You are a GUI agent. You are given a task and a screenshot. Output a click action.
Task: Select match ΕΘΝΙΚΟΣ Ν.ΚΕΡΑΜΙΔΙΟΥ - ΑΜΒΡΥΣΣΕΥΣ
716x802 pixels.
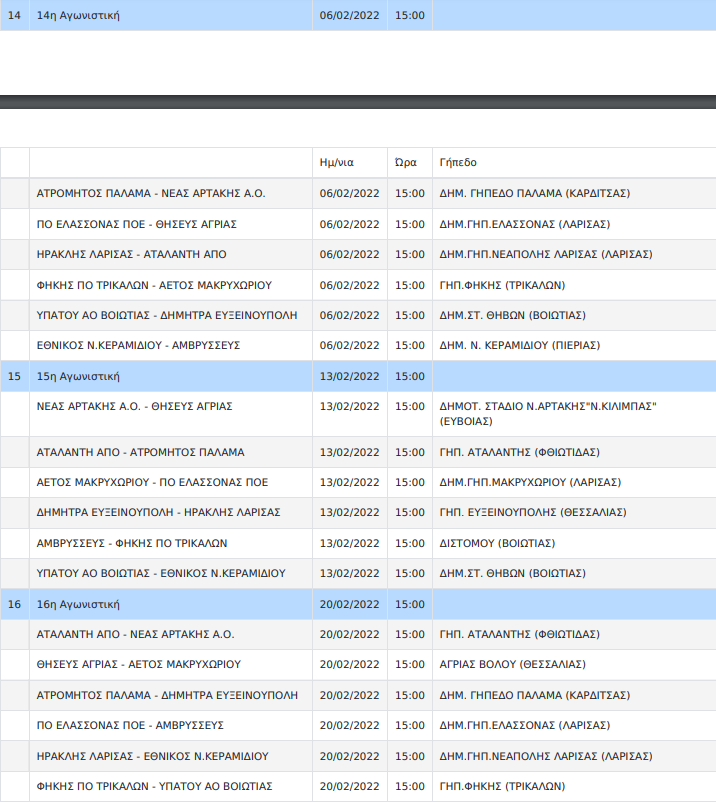[x=138, y=345]
